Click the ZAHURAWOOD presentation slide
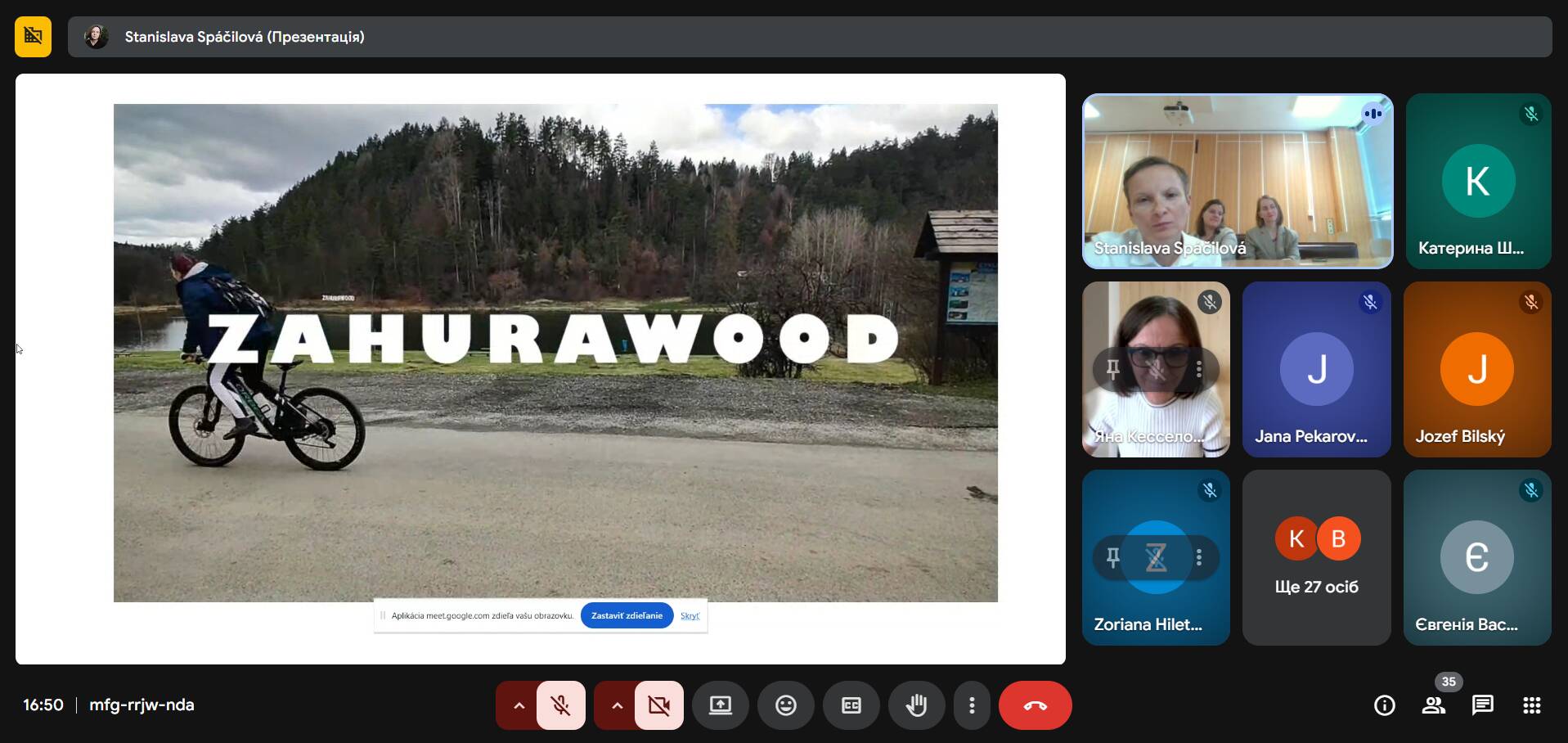Image resolution: width=1568 pixels, height=743 pixels. (555, 353)
